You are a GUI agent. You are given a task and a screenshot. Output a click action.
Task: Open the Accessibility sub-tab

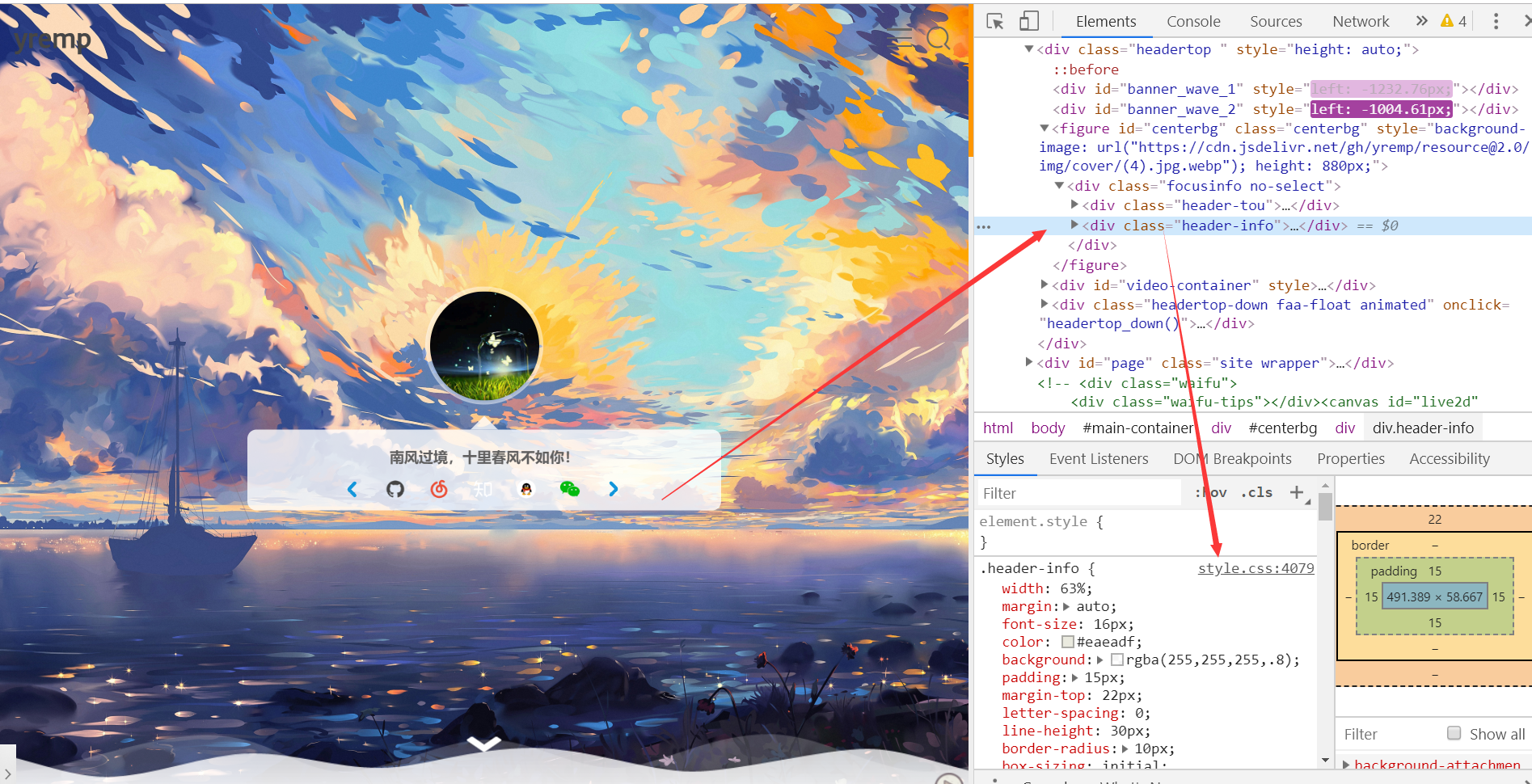(1450, 459)
